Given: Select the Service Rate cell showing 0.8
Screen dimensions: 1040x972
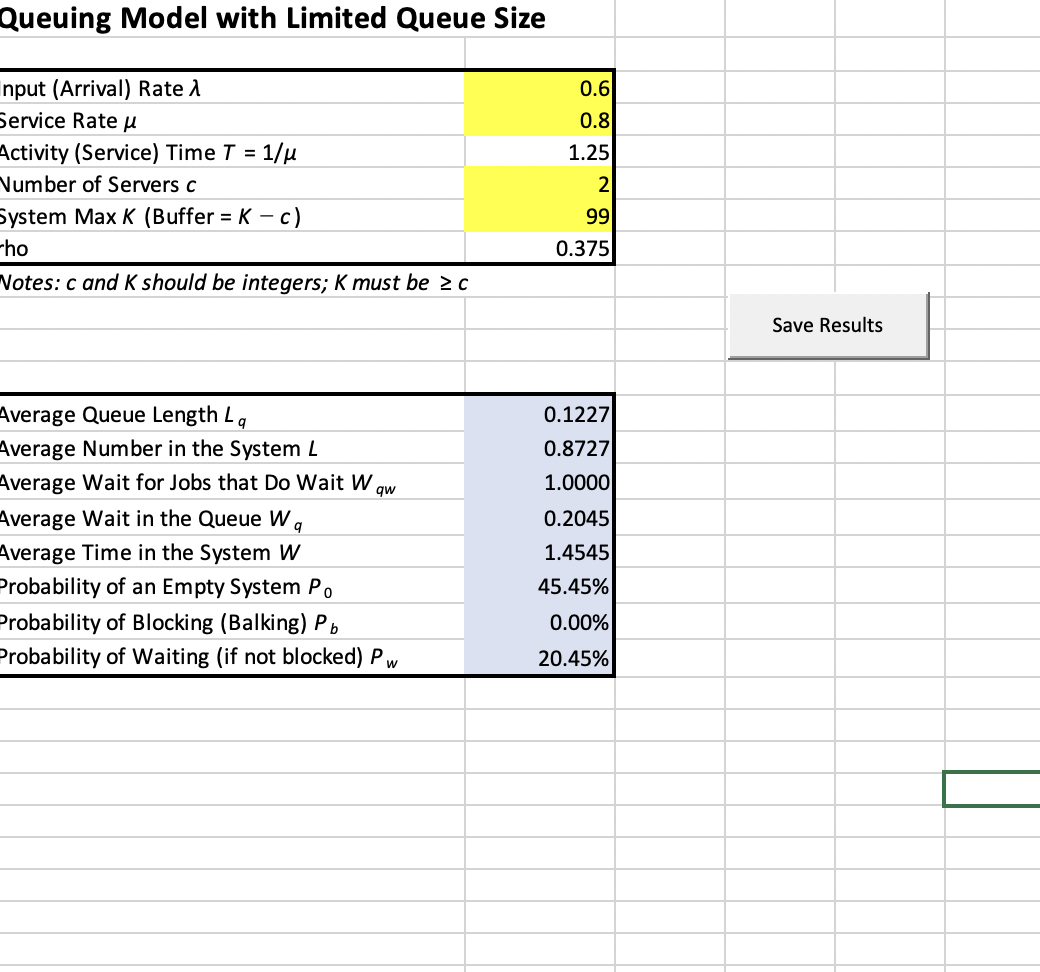Looking at the screenshot, I should pyautogui.click(x=540, y=120).
